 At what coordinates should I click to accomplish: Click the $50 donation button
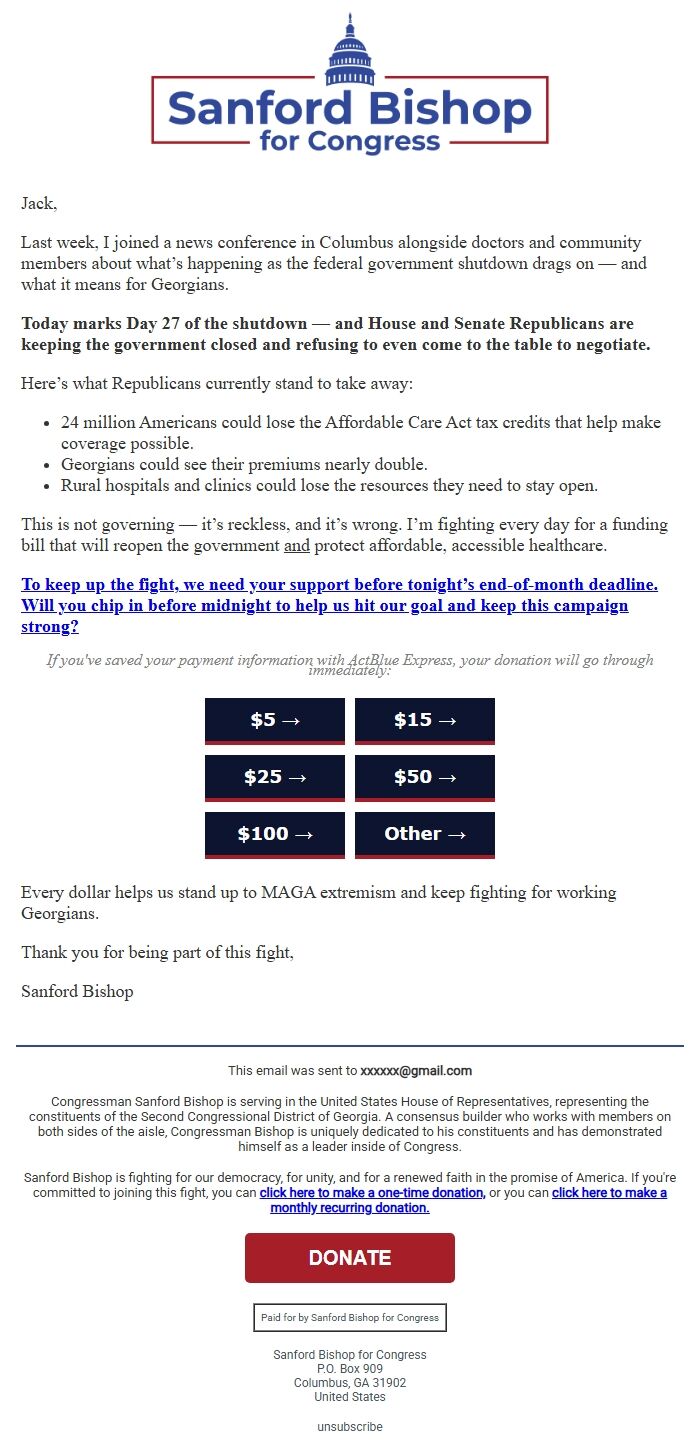424,777
